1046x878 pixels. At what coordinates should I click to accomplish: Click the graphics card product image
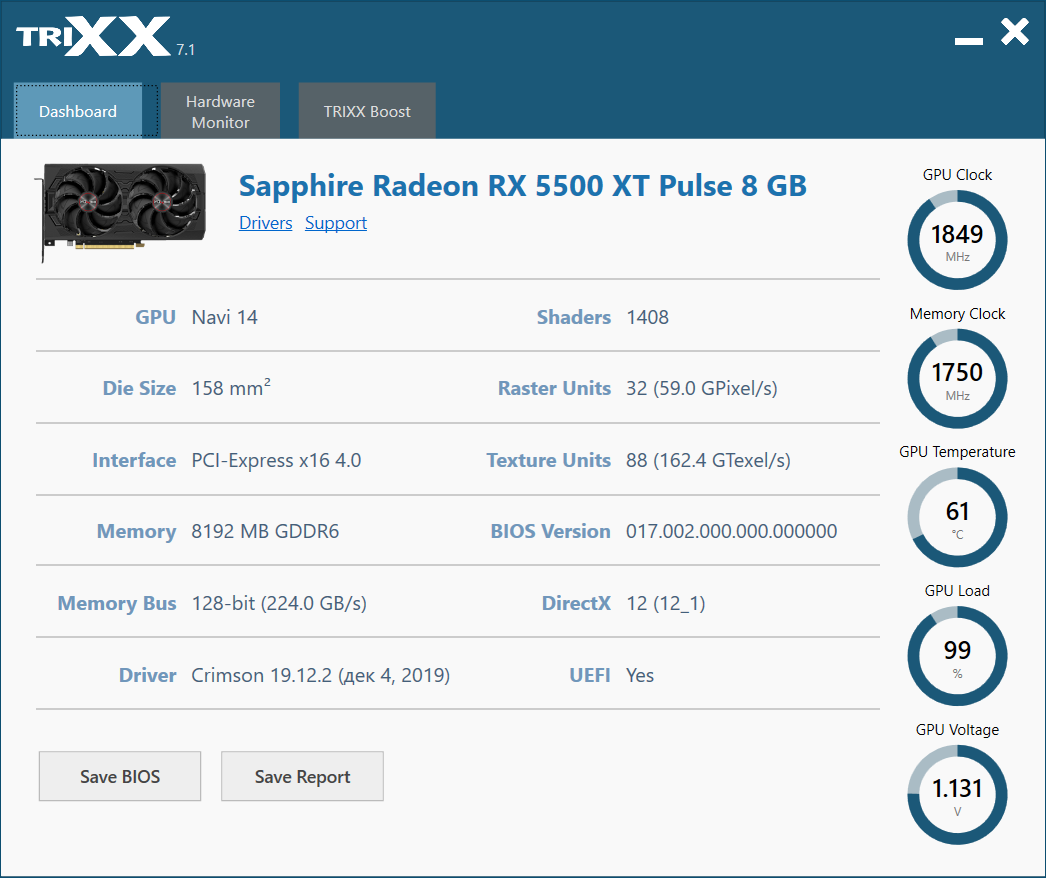120,212
